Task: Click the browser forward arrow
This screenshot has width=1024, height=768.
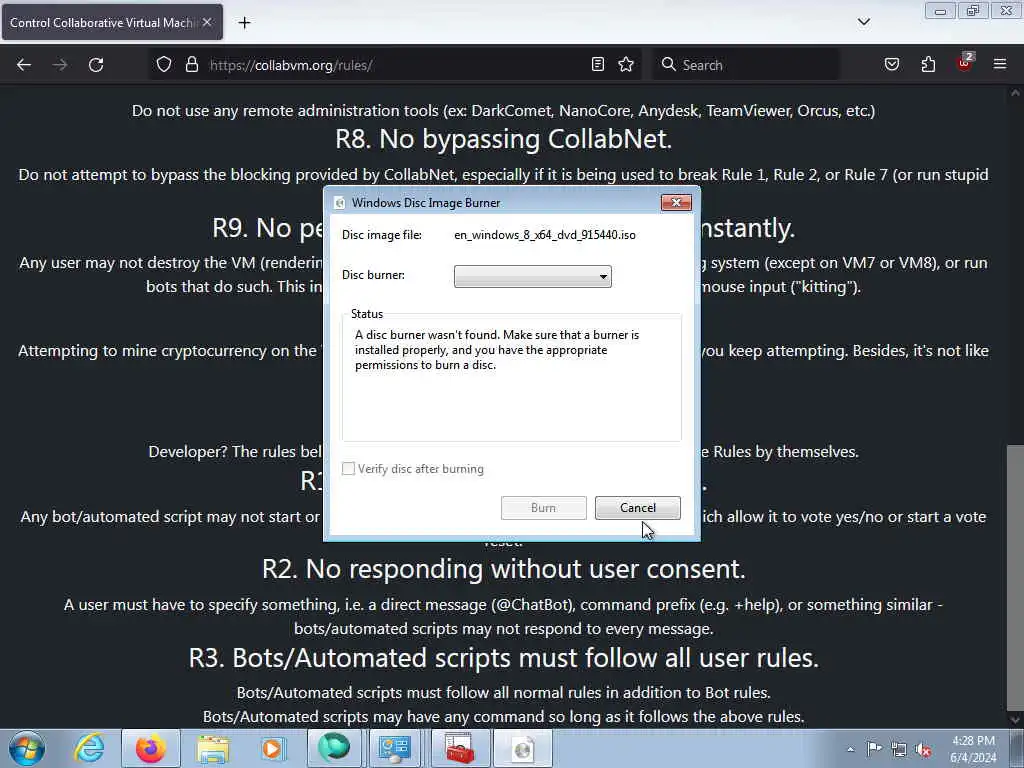Action: point(59,65)
